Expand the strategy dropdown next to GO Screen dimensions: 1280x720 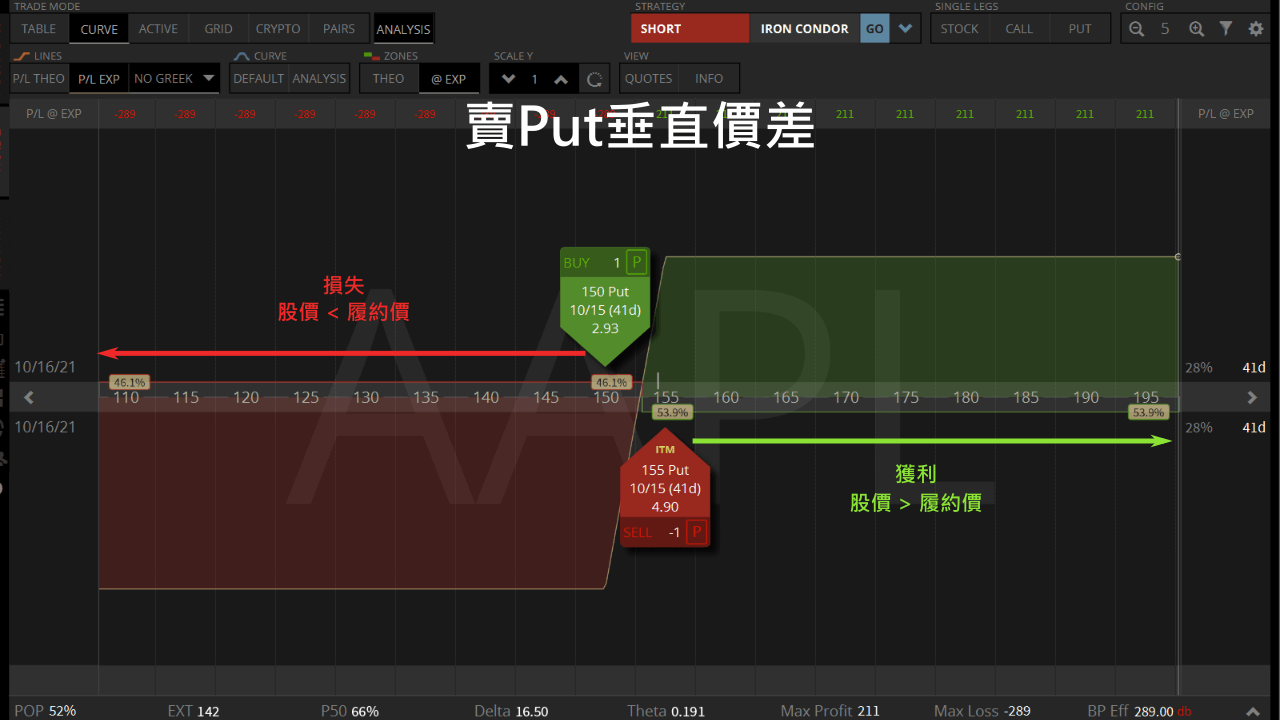point(905,28)
